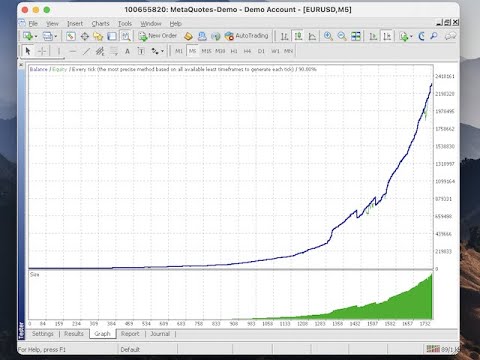
Task: Open the Data Window crosshair icon
Action: click(x=84, y=36)
